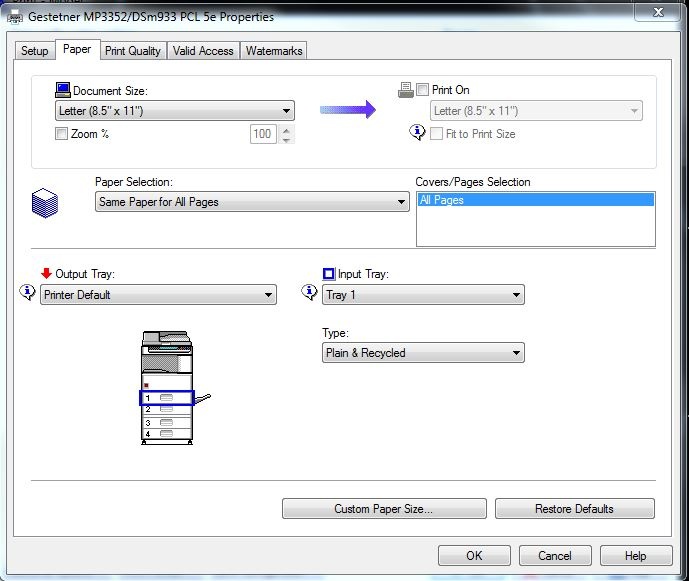This screenshot has width=689, height=581.
Task: Open the paper Type dropdown
Action: click(423, 352)
